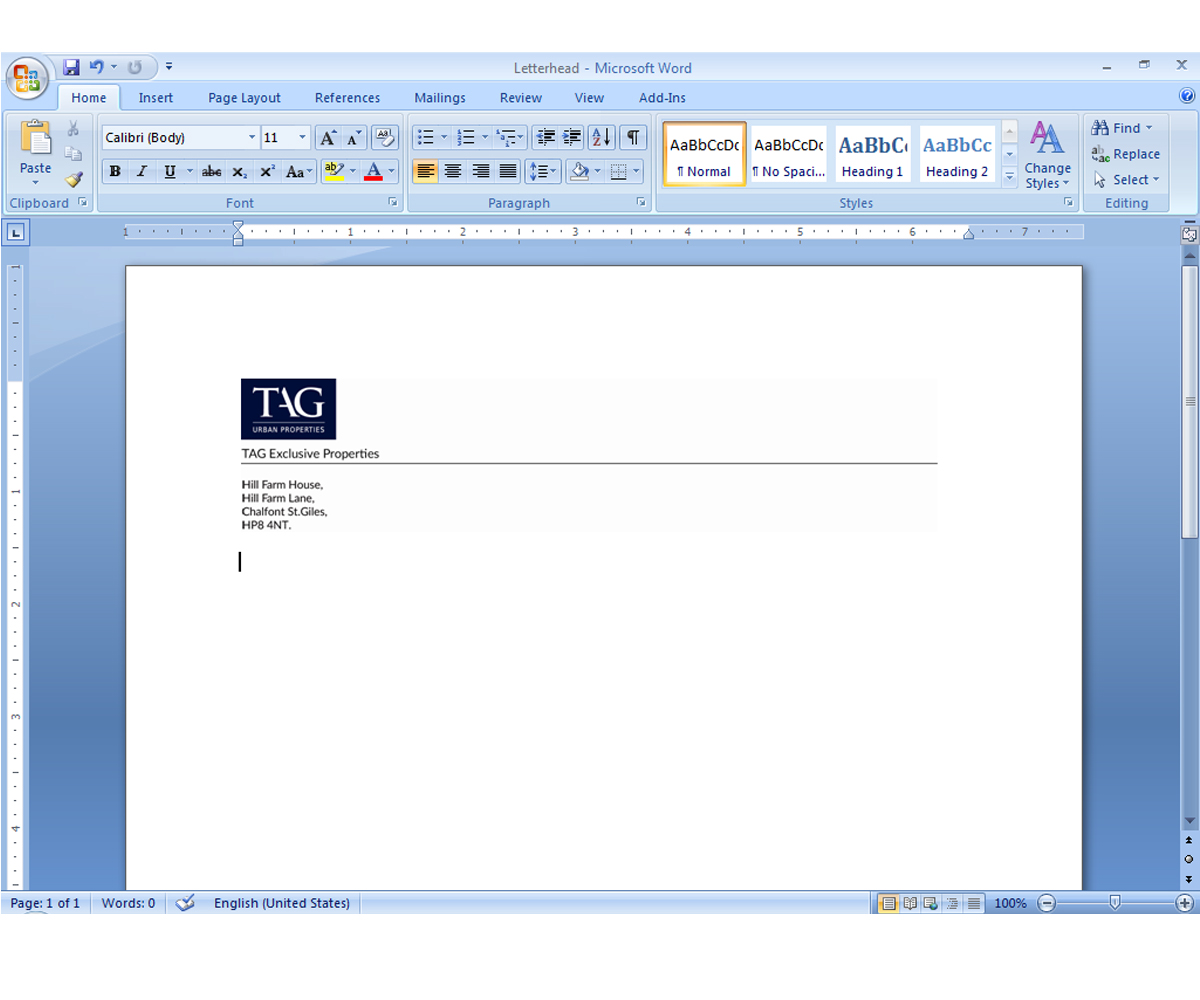Click the Replace button
The height and width of the screenshot is (1000, 1200).
coord(1126,154)
